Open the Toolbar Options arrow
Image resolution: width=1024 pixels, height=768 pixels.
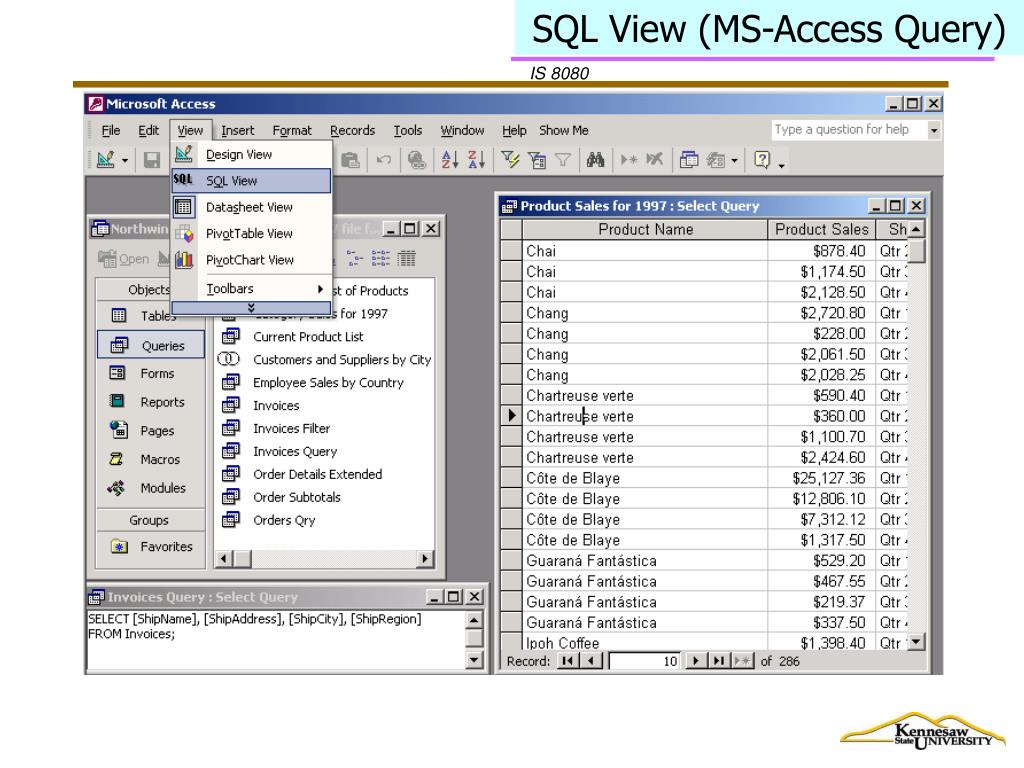pos(782,166)
